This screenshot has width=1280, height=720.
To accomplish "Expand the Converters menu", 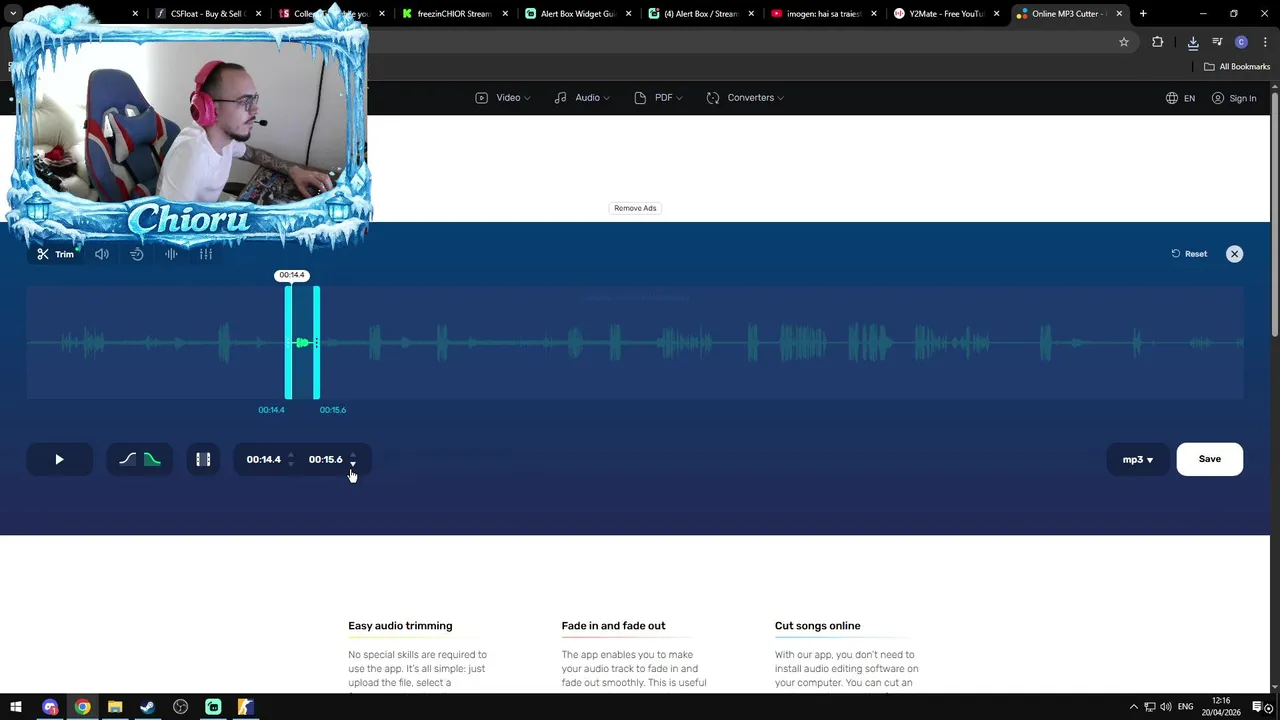I will [x=745, y=98].
